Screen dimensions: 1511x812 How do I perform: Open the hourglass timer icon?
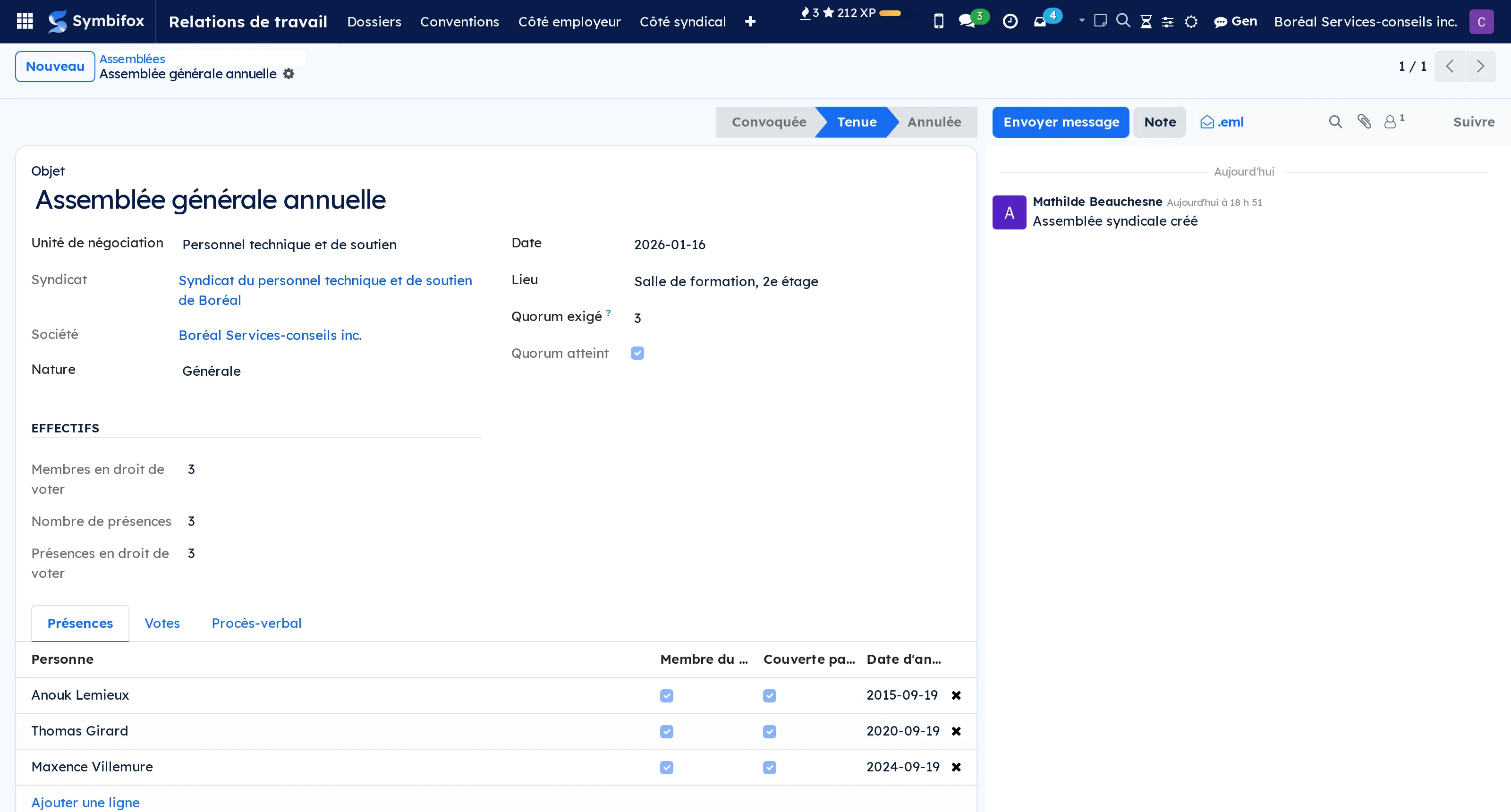point(1146,22)
